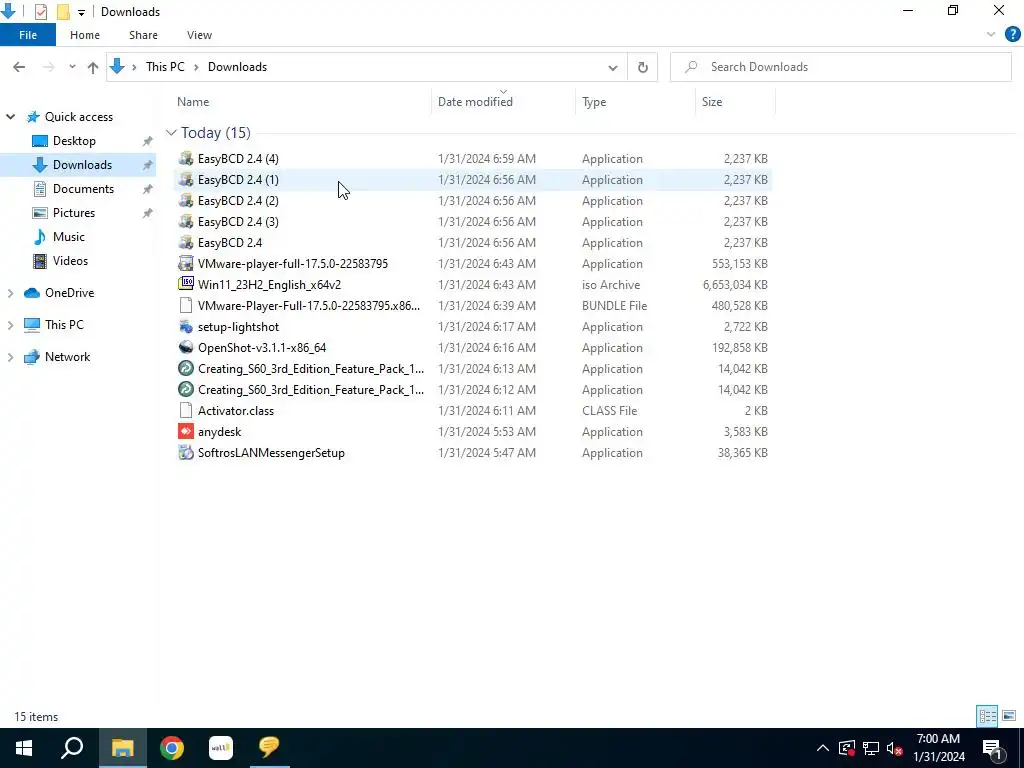Collapse the Today (15) group
This screenshot has width=1024, height=768.
171,133
